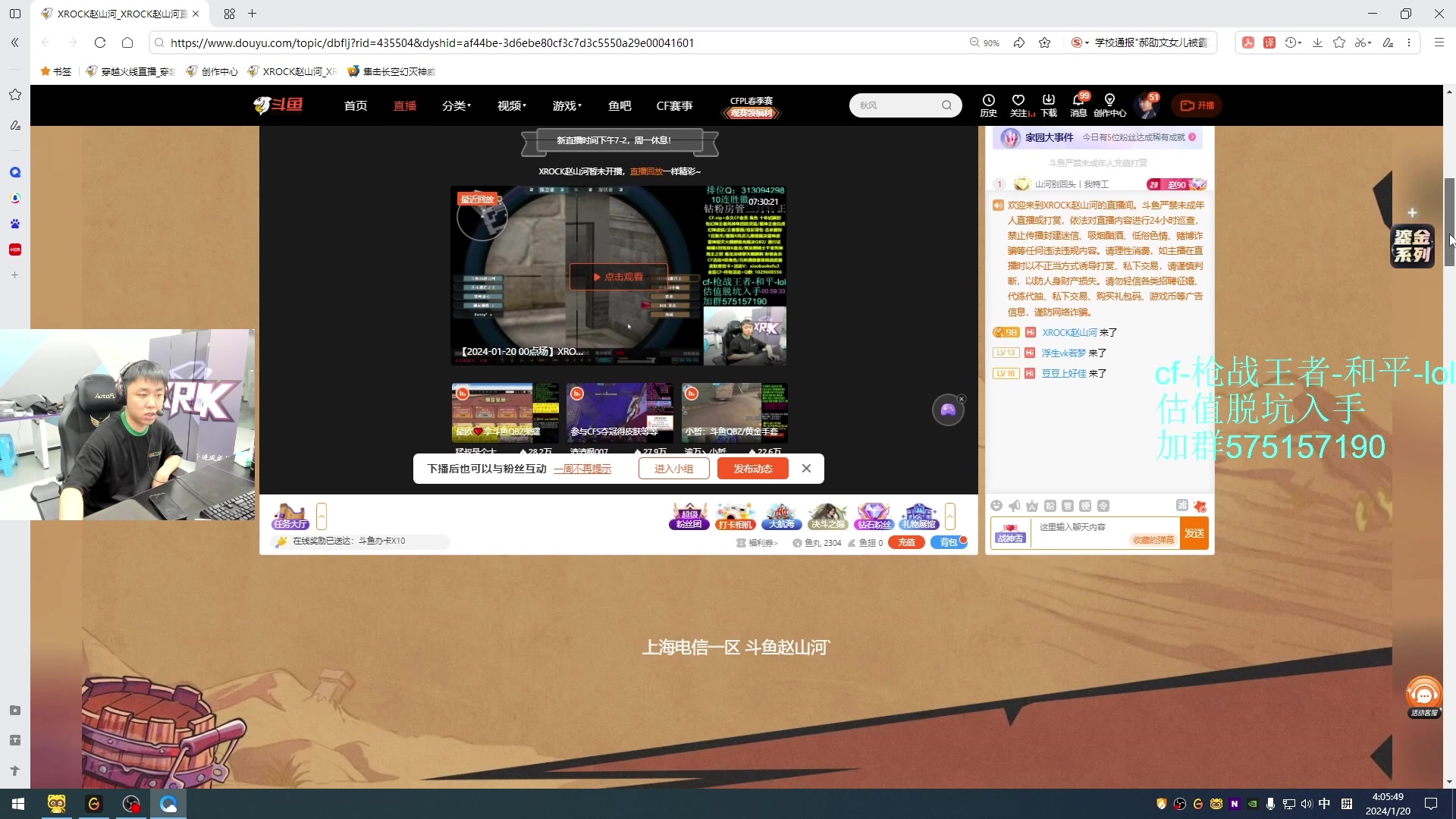Toggle the 中 input method indicator
Viewport: 1456px width, 819px height.
[1325, 804]
